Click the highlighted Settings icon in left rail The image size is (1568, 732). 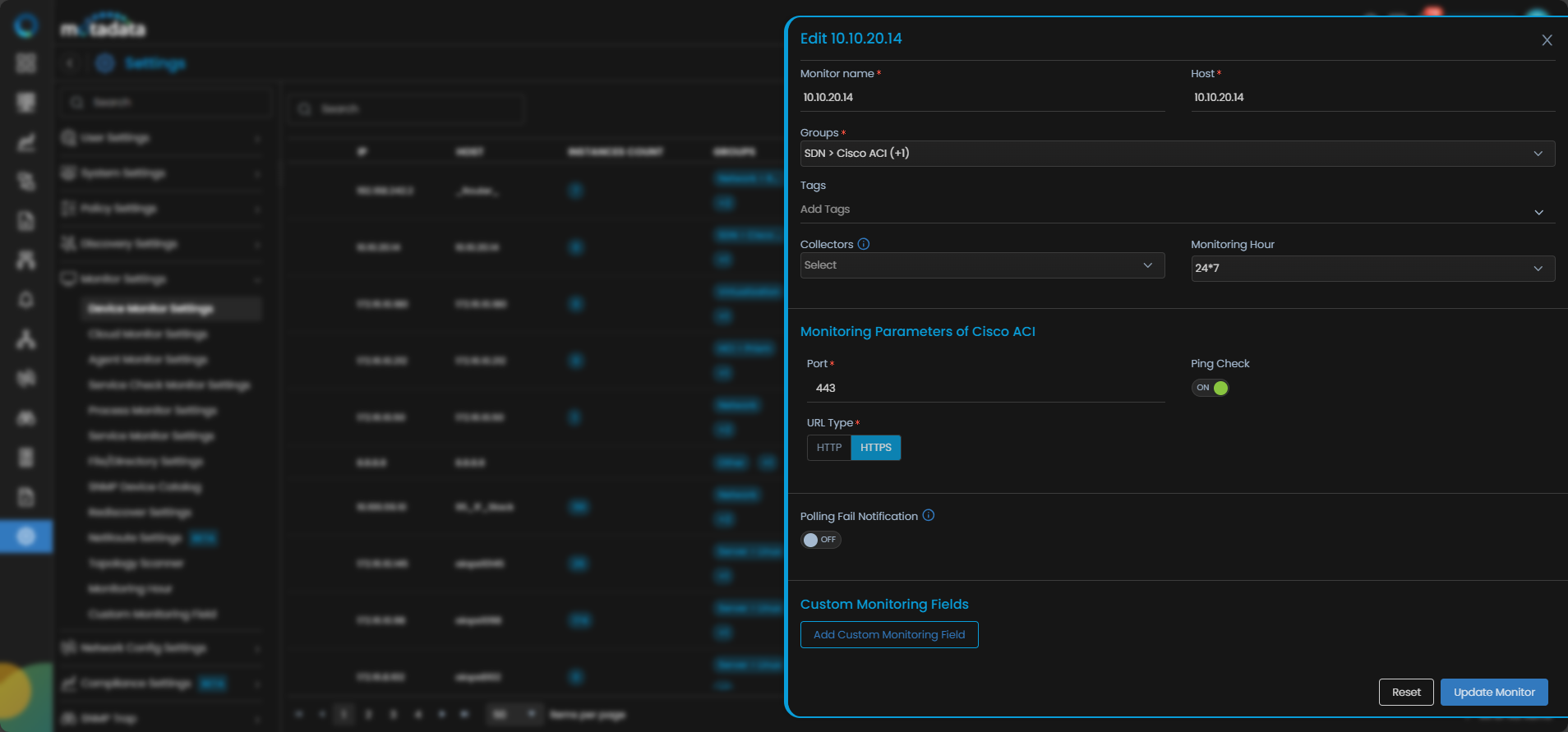coord(26,536)
